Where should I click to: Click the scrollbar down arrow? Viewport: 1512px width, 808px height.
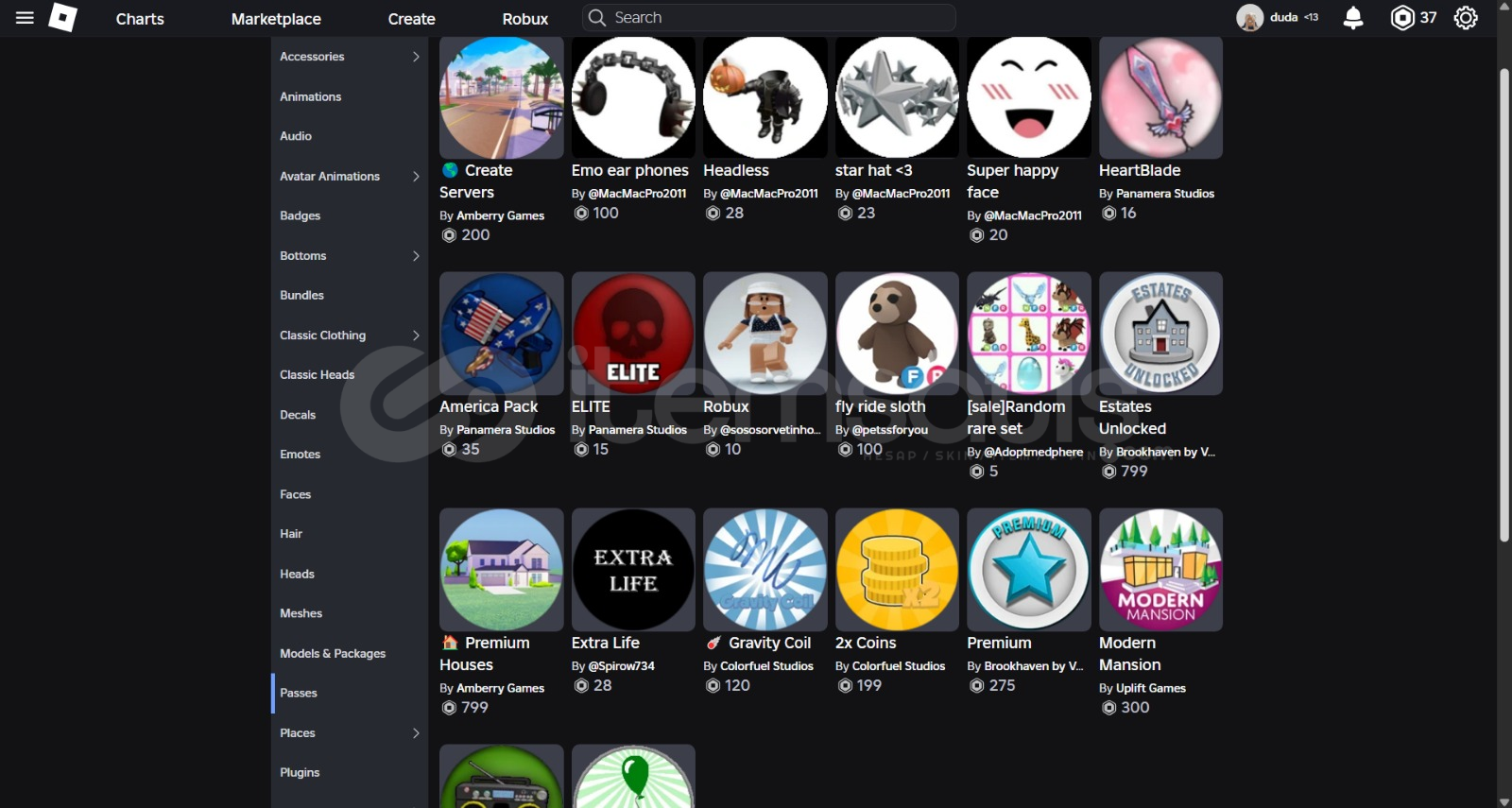(1504, 801)
